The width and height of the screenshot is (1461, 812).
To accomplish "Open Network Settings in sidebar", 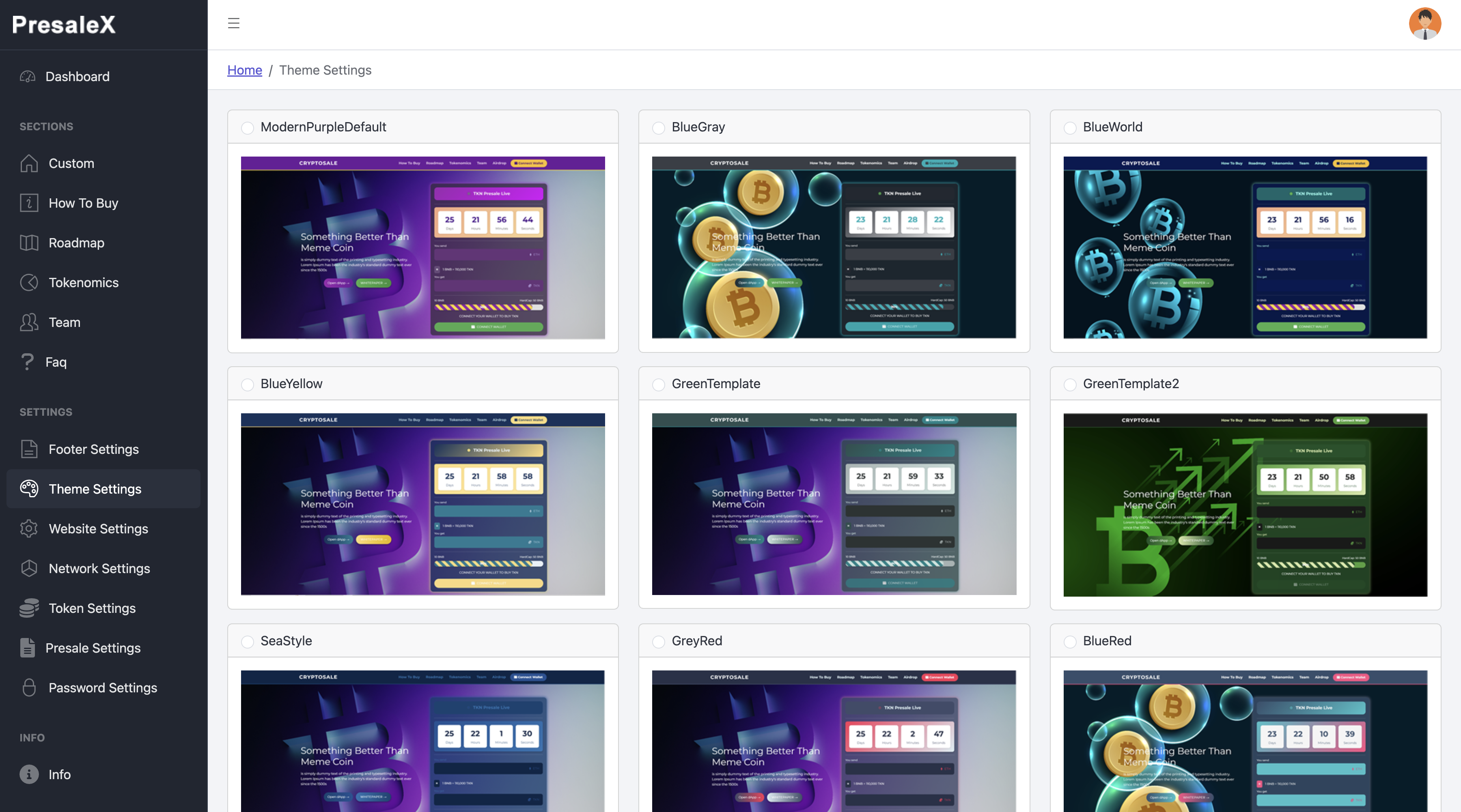I will tap(99, 568).
